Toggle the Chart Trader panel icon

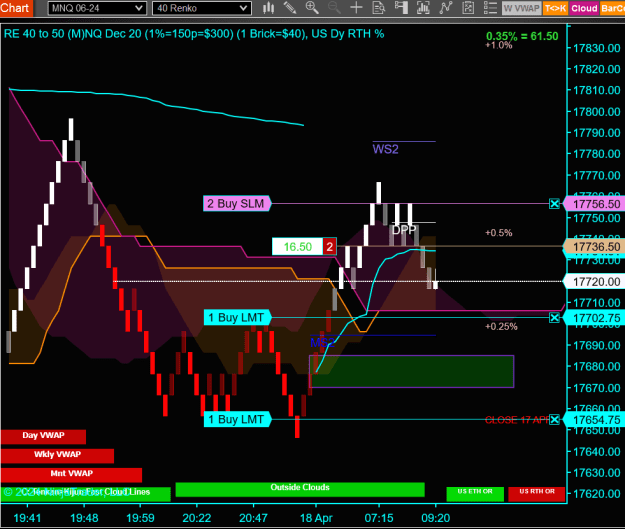point(401,8)
